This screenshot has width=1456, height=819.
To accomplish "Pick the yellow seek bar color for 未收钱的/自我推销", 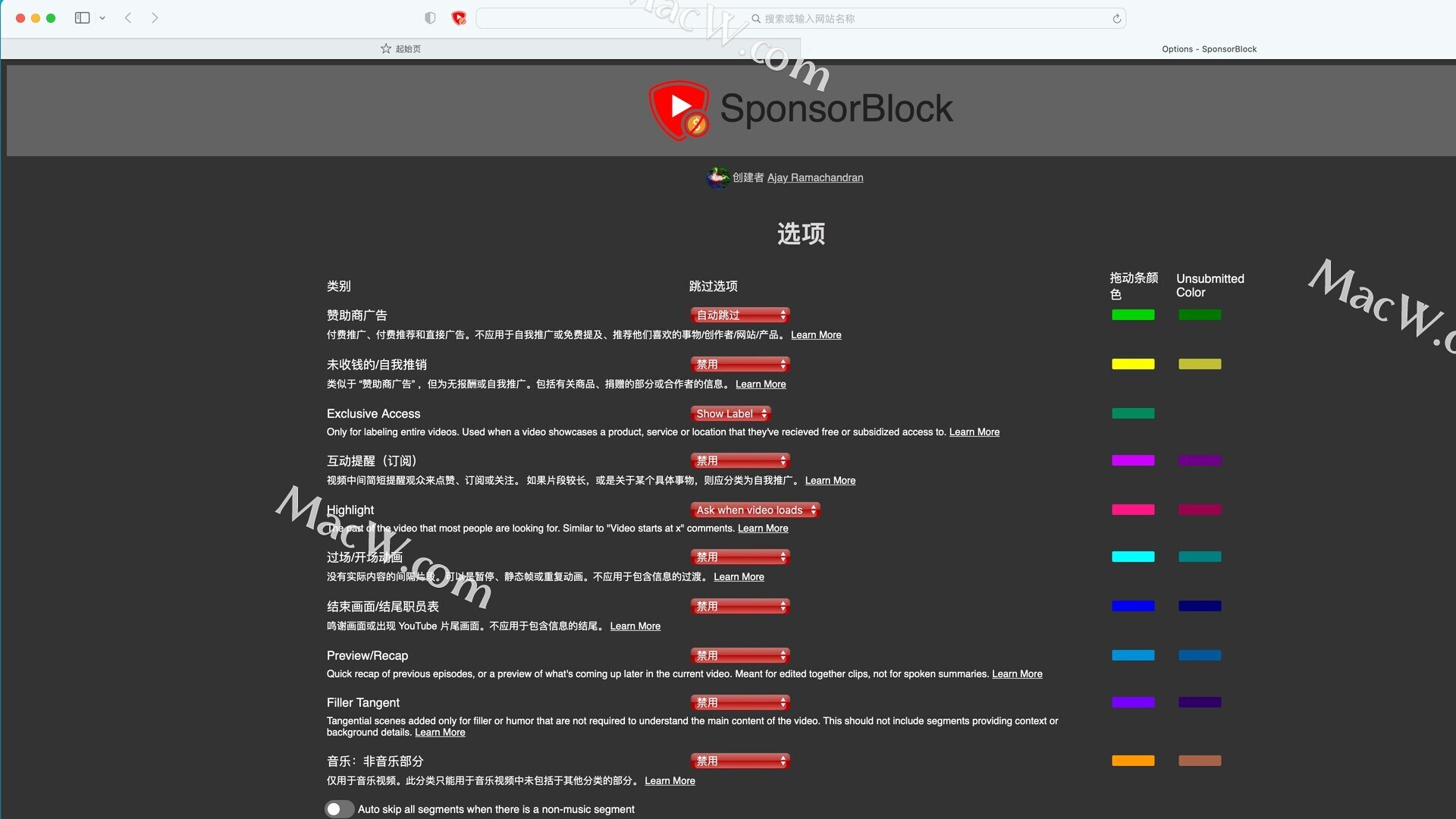I will [1133, 364].
